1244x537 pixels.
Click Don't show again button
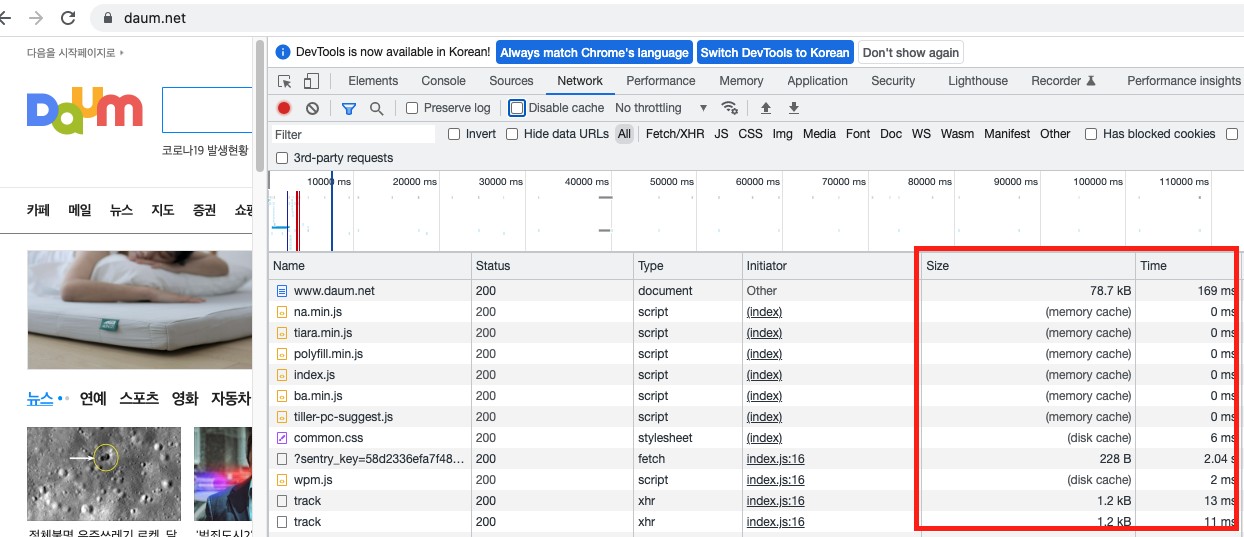coord(910,53)
